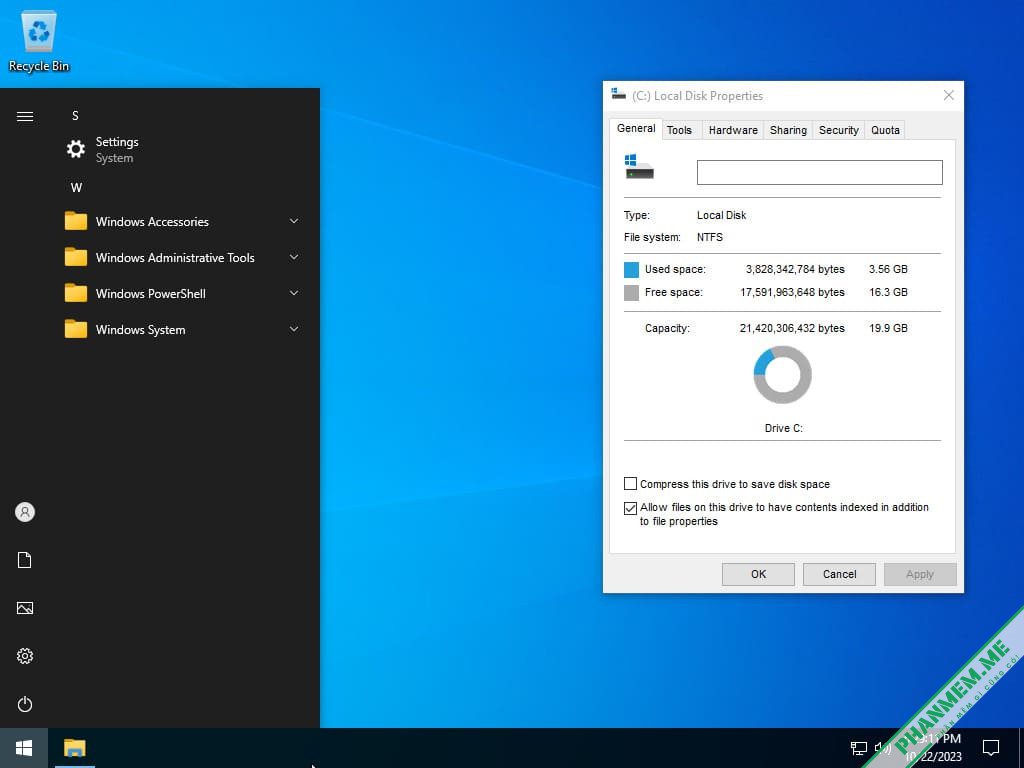This screenshot has width=1024, height=768.
Task: Click the Drive C: label
Action: [x=783, y=428]
